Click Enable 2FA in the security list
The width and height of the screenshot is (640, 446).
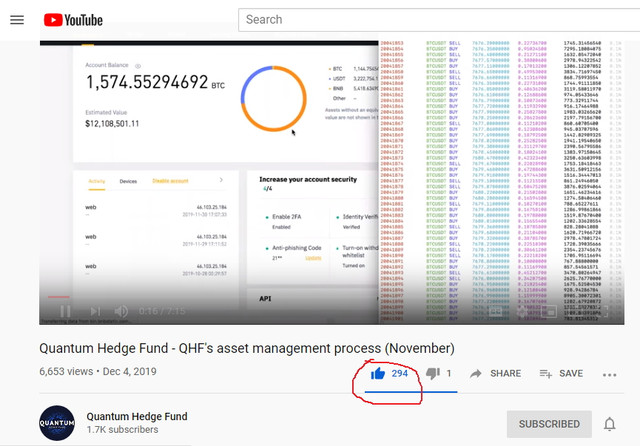pyautogui.click(x=287, y=217)
